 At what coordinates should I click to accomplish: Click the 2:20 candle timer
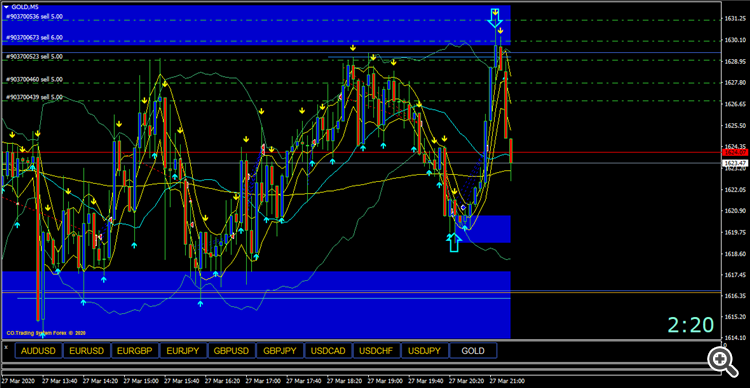pos(691,325)
